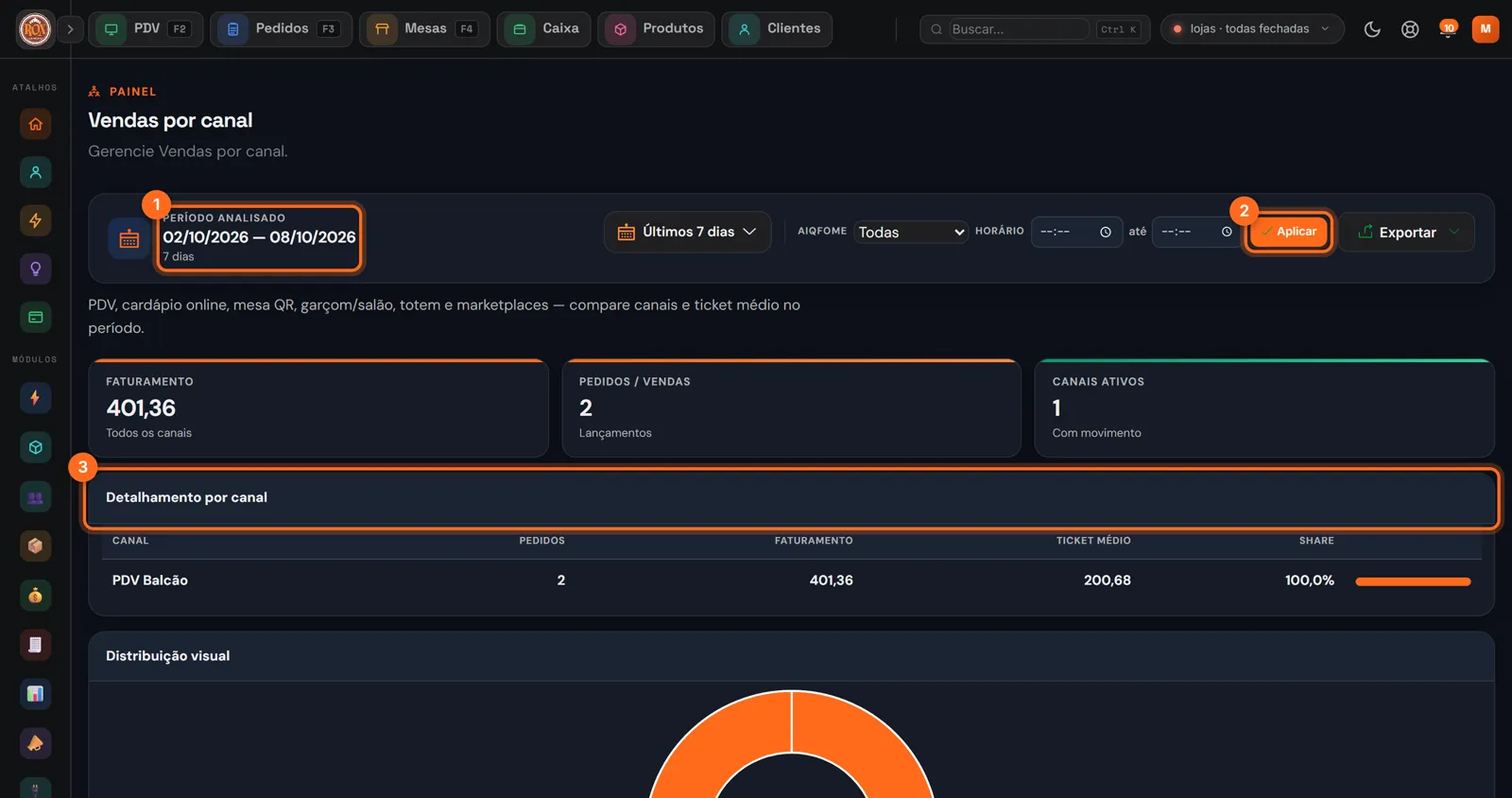The width and height of the screenshot is (1512, 798).
Task: Click the Faturamento 401,36 card
Action: coord(318,408)
